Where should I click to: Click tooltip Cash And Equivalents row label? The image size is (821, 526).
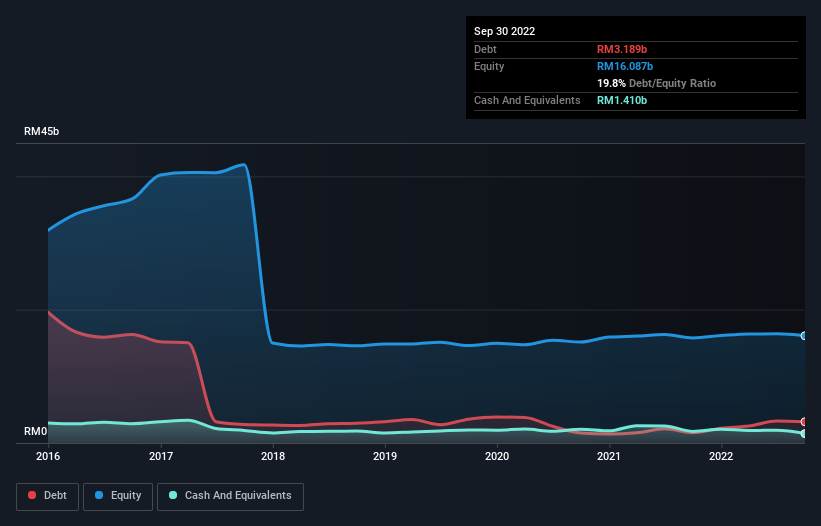[x=527, y=100]
